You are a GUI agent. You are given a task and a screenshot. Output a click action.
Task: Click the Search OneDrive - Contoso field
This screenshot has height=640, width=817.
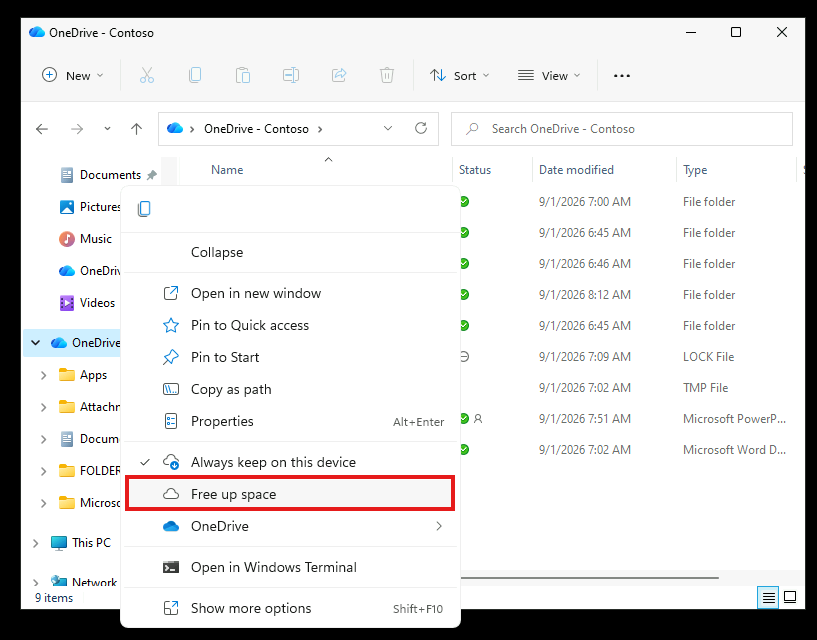pyautogui.click(x=622, y=129)
